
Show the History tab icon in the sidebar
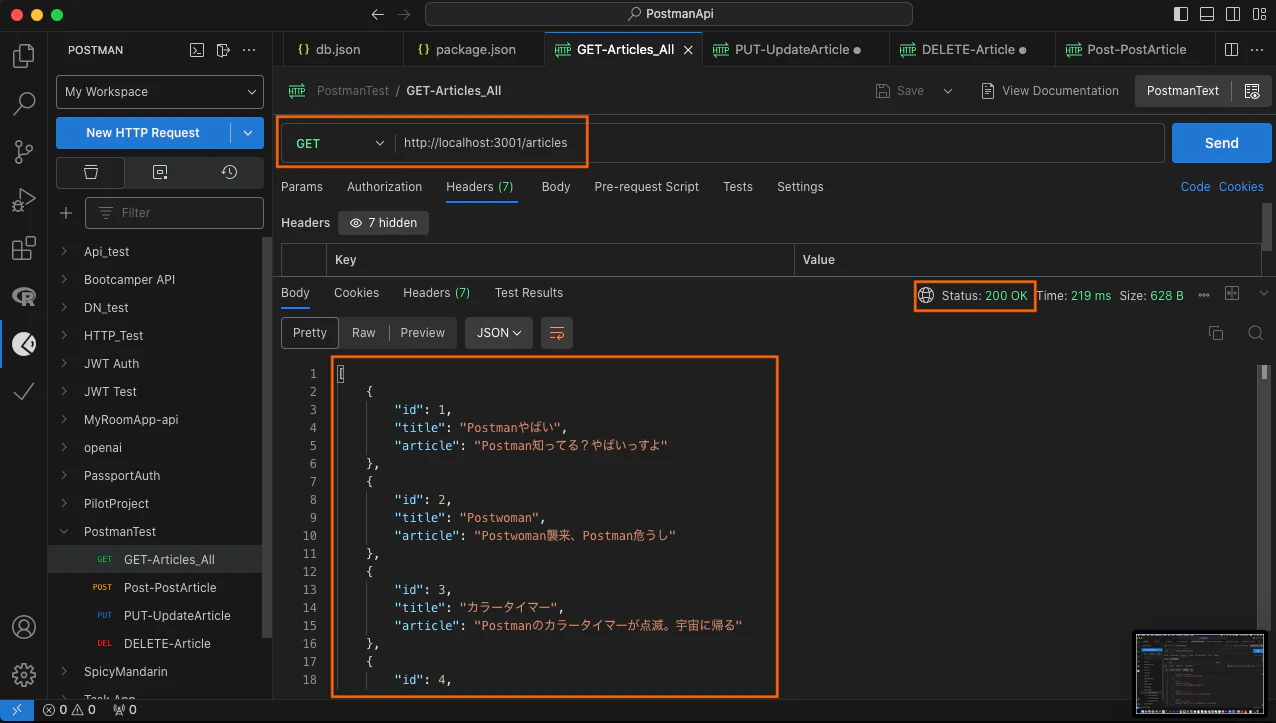[x=229, y=172]
